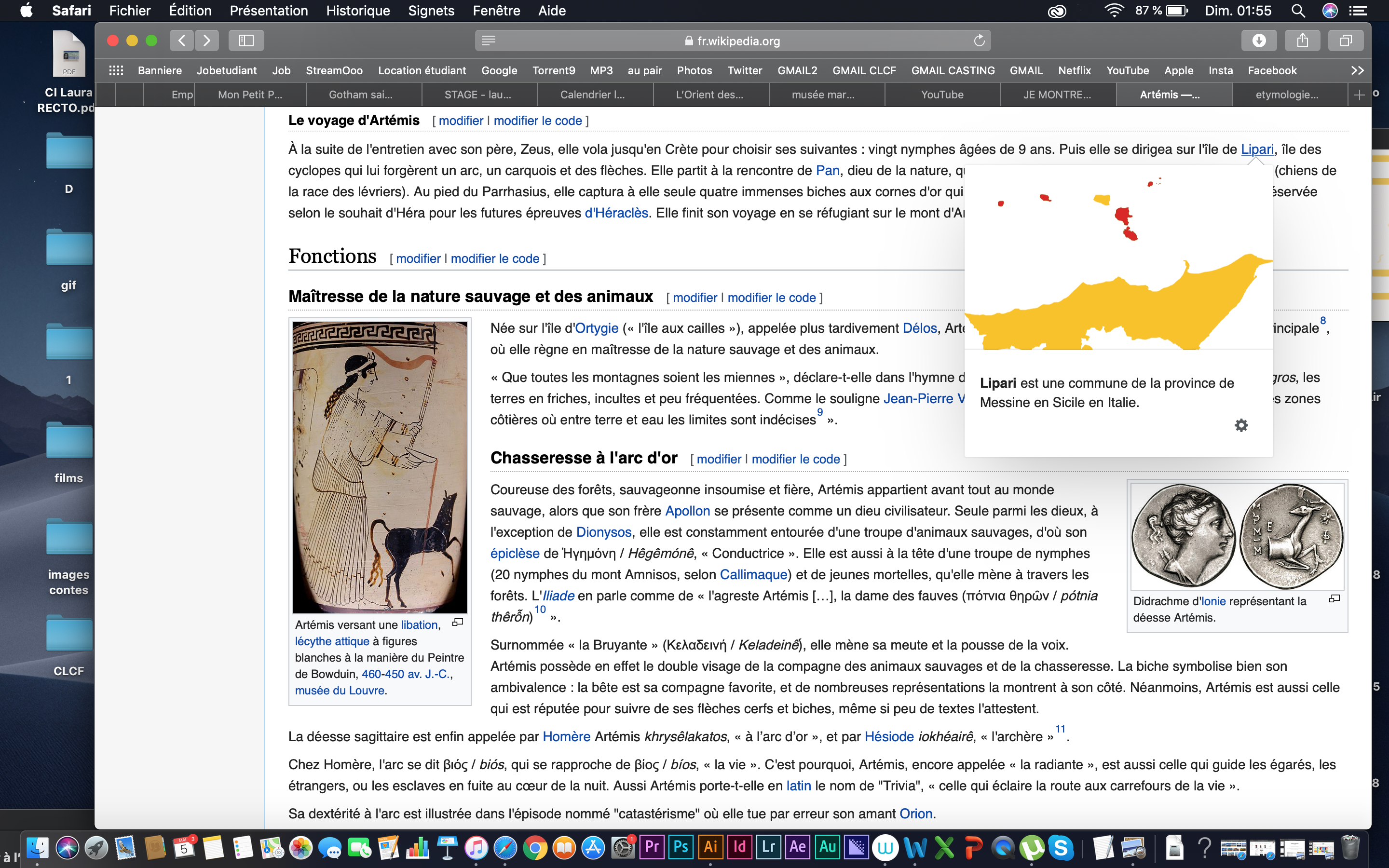Enlarge the Didrachme coin image
Image resolution: width=1389 pixels, height=868 pixels.
pyautogui.click(x=1335, y=599)
